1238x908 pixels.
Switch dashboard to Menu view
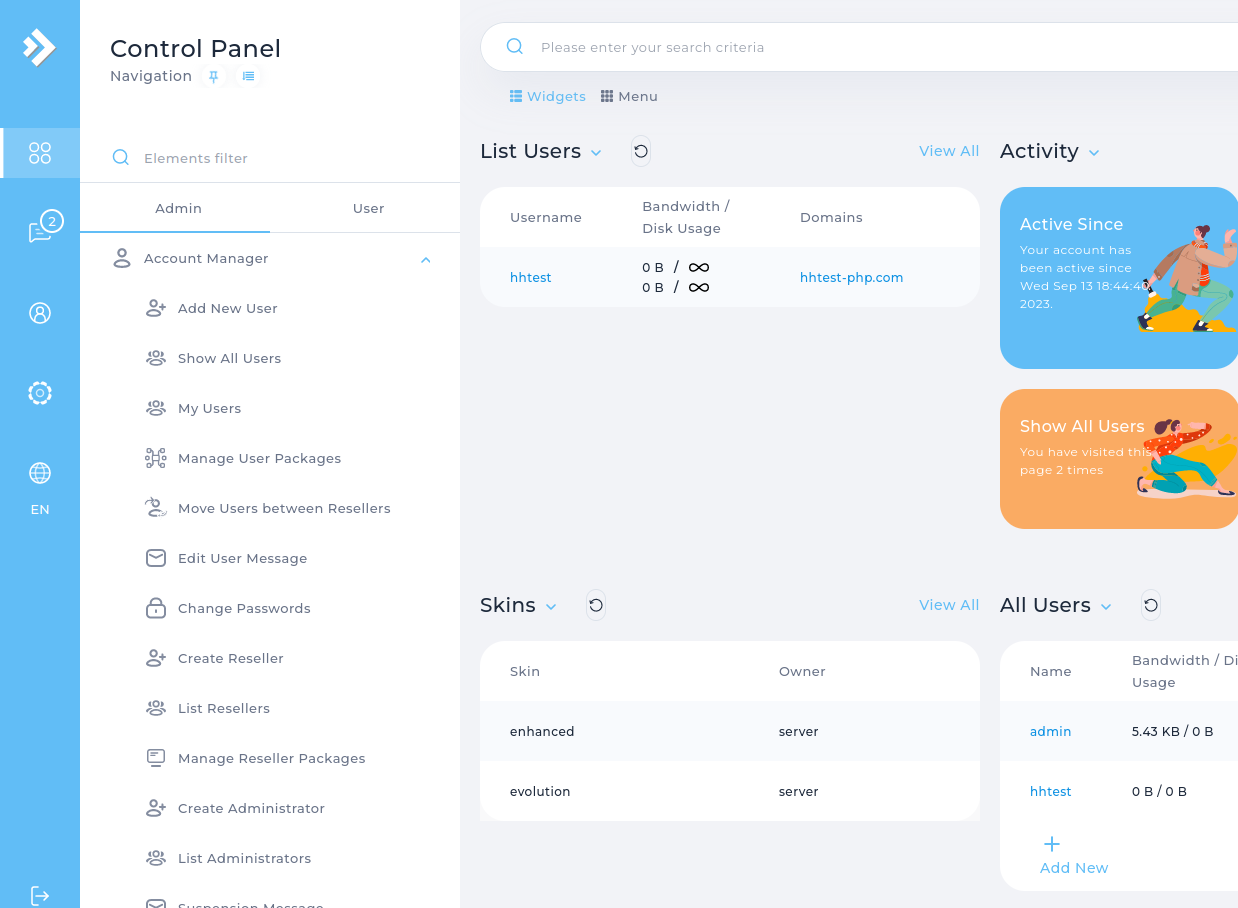628,96
